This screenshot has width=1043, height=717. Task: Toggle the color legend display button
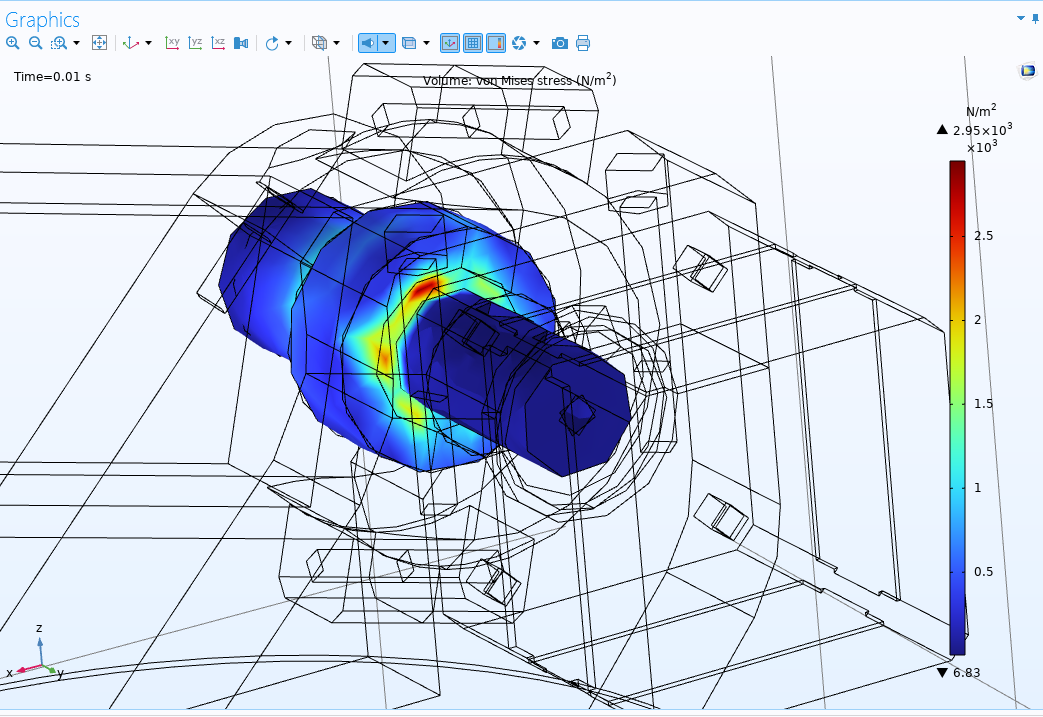point(495,43)
